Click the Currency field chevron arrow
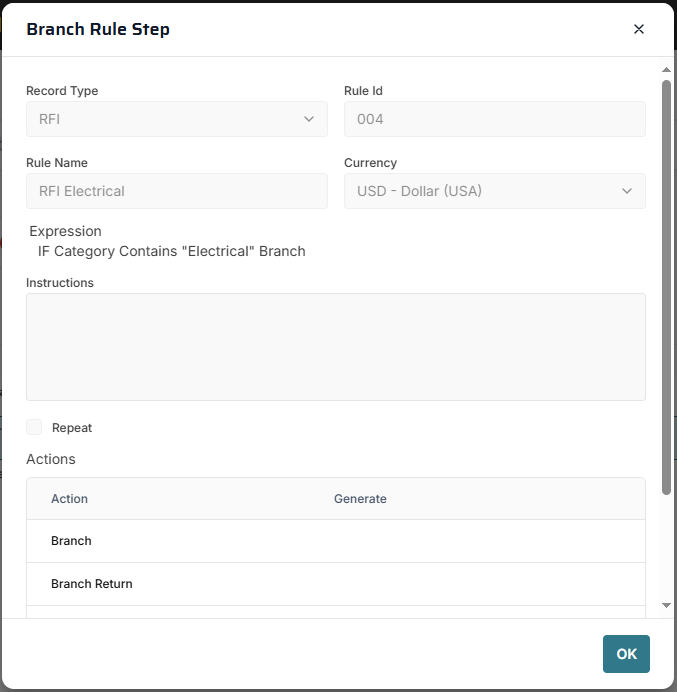The height and width of the screenshot is (692, 677). 627,191
